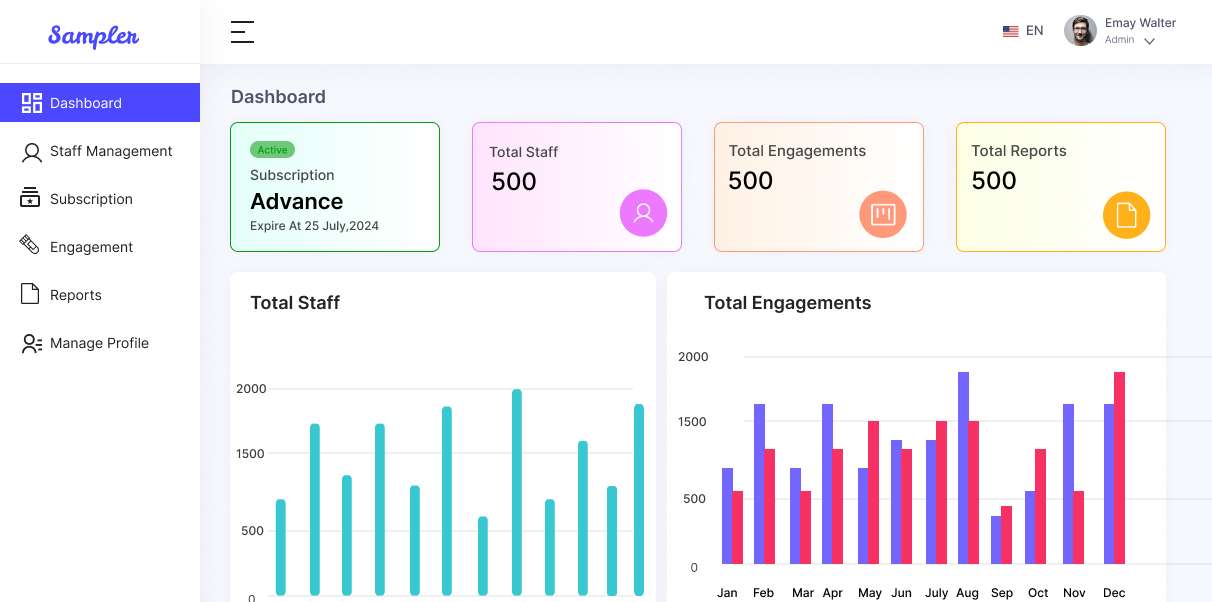Click the Staff Management person icon
Screen dimensions: 1212x602
coord(32,152)
